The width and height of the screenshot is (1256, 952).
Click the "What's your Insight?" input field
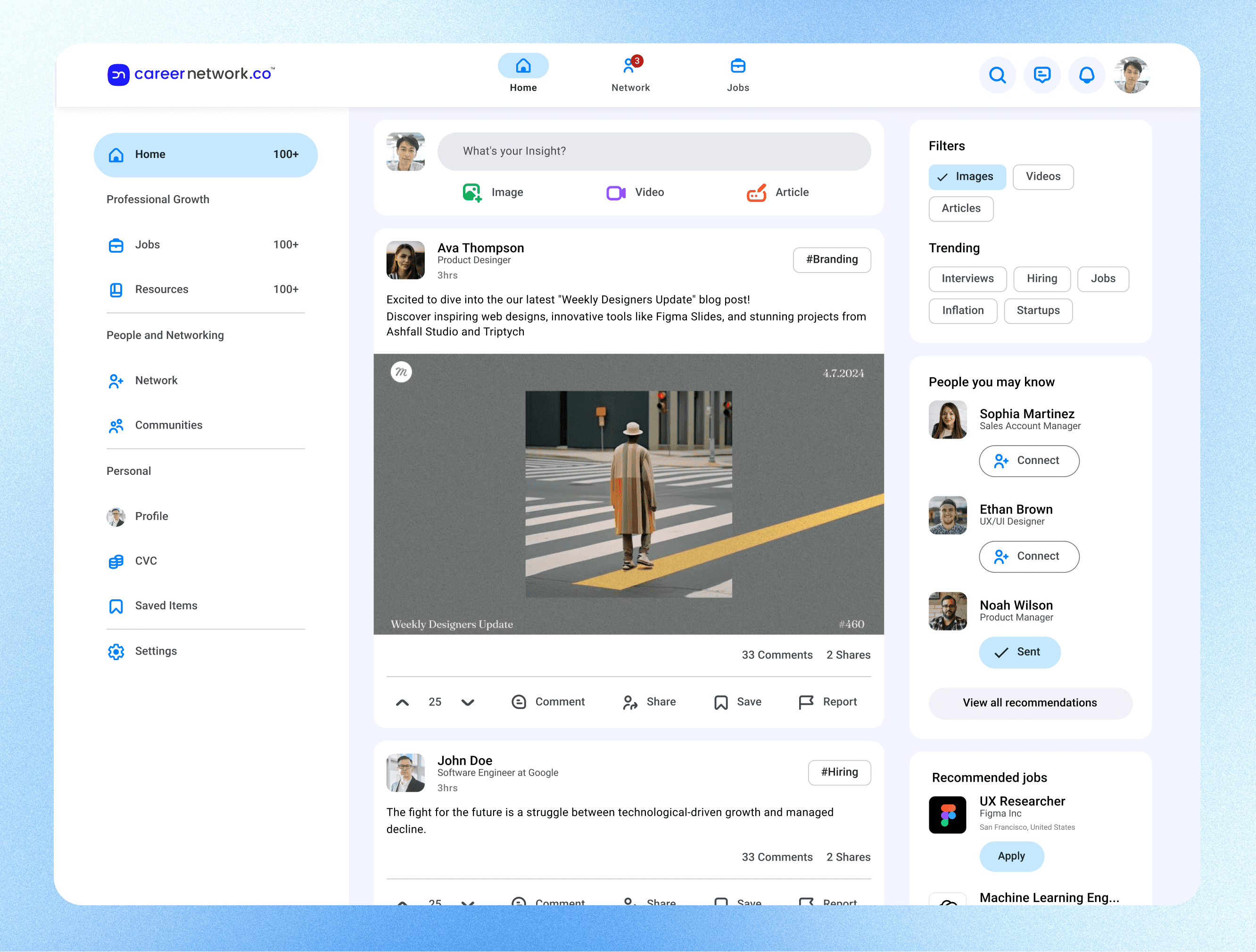(653, 151)
